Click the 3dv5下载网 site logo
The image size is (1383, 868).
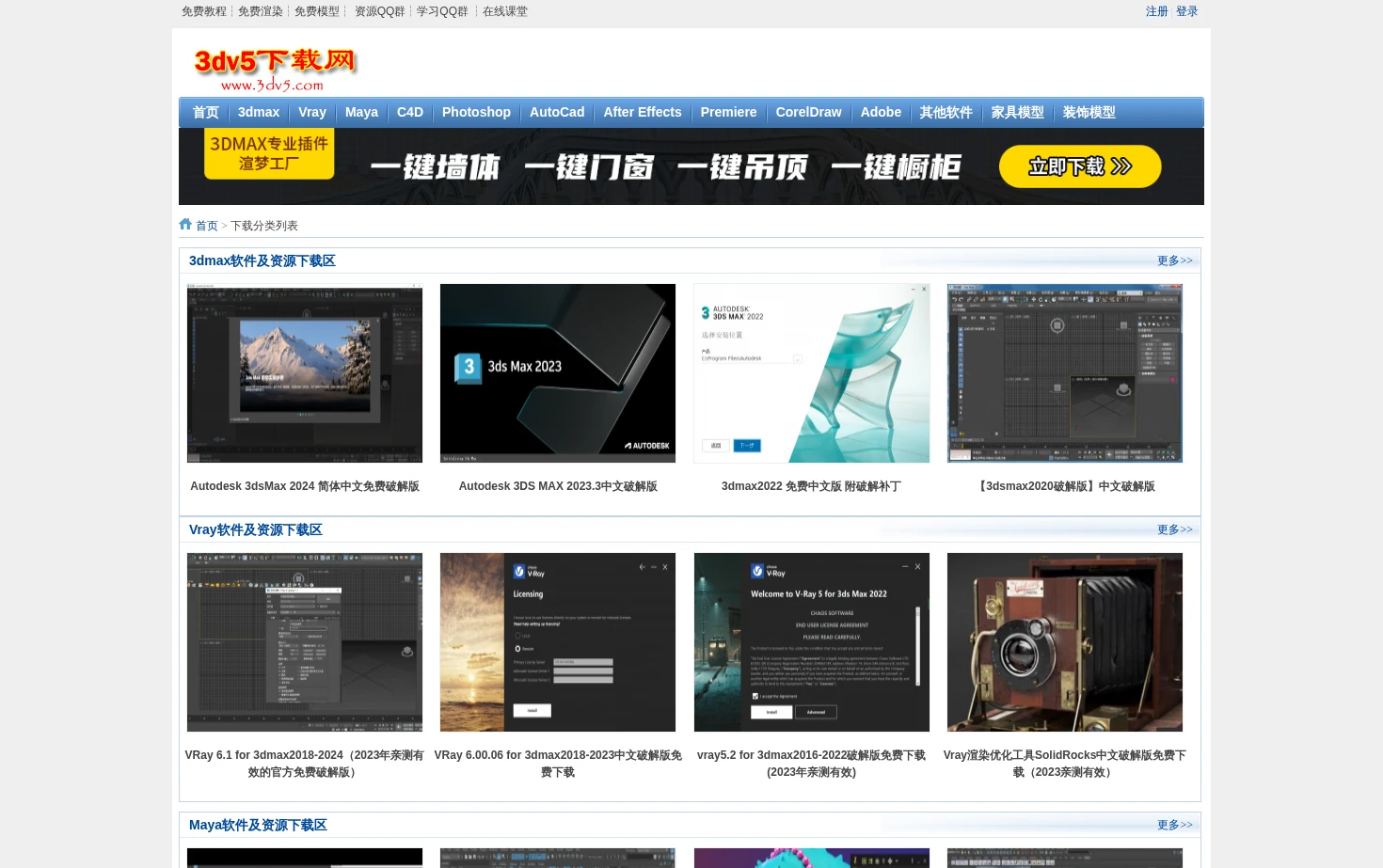click(x=275, y=69)
